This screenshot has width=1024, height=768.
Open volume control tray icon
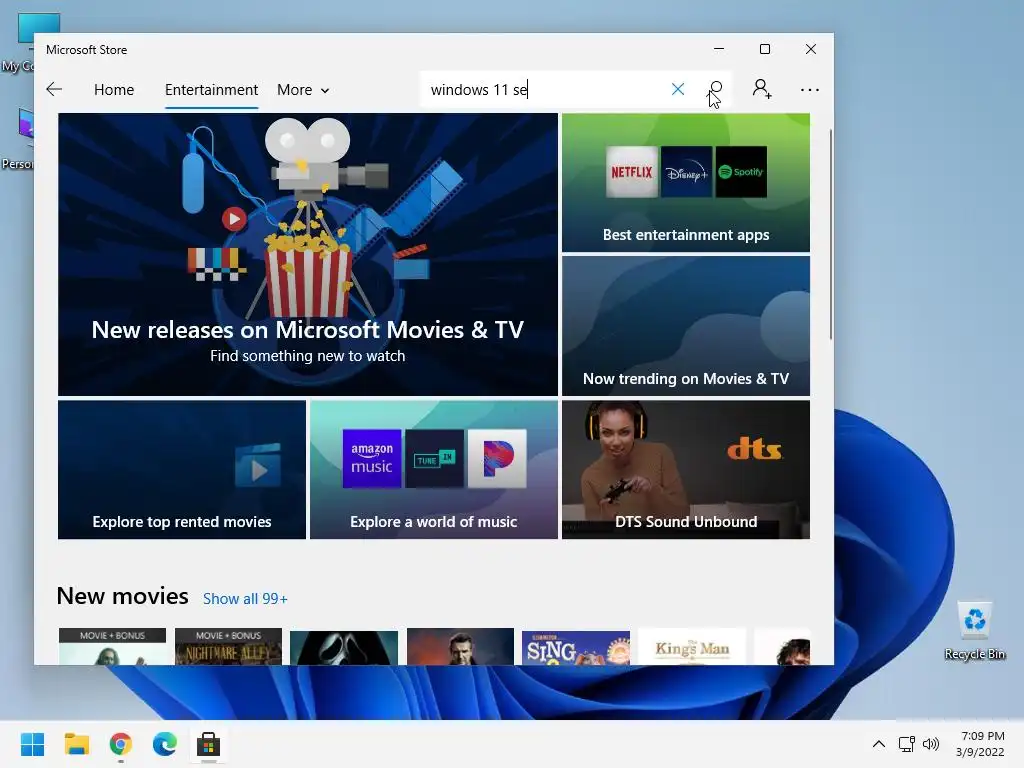[x=931, y=744]
